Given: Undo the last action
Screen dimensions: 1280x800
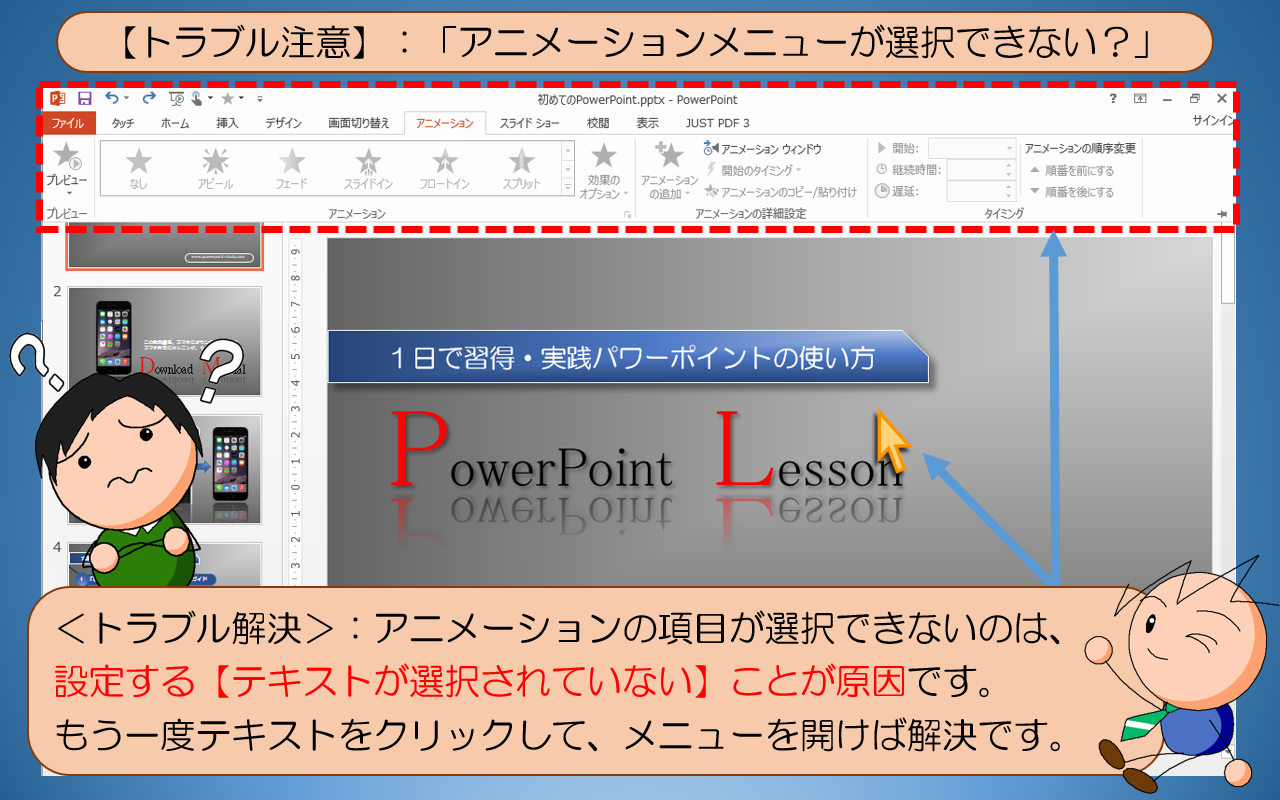Looking at the screenshot, I should pyautogui.click(x=112, y=98).
